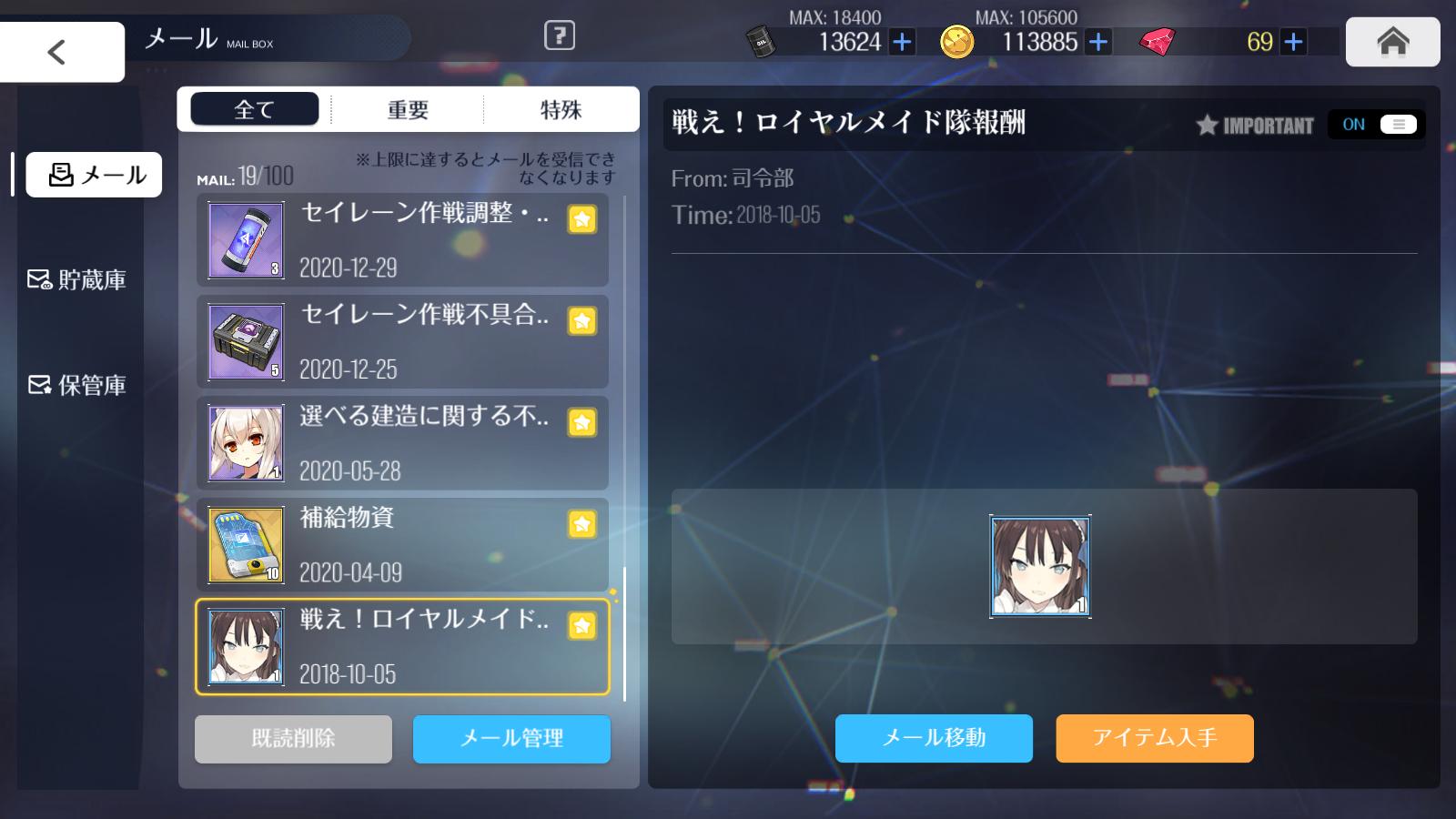Open the メール sidebar section
Viewport: 1456px width, 819px height.
point(94,175)
